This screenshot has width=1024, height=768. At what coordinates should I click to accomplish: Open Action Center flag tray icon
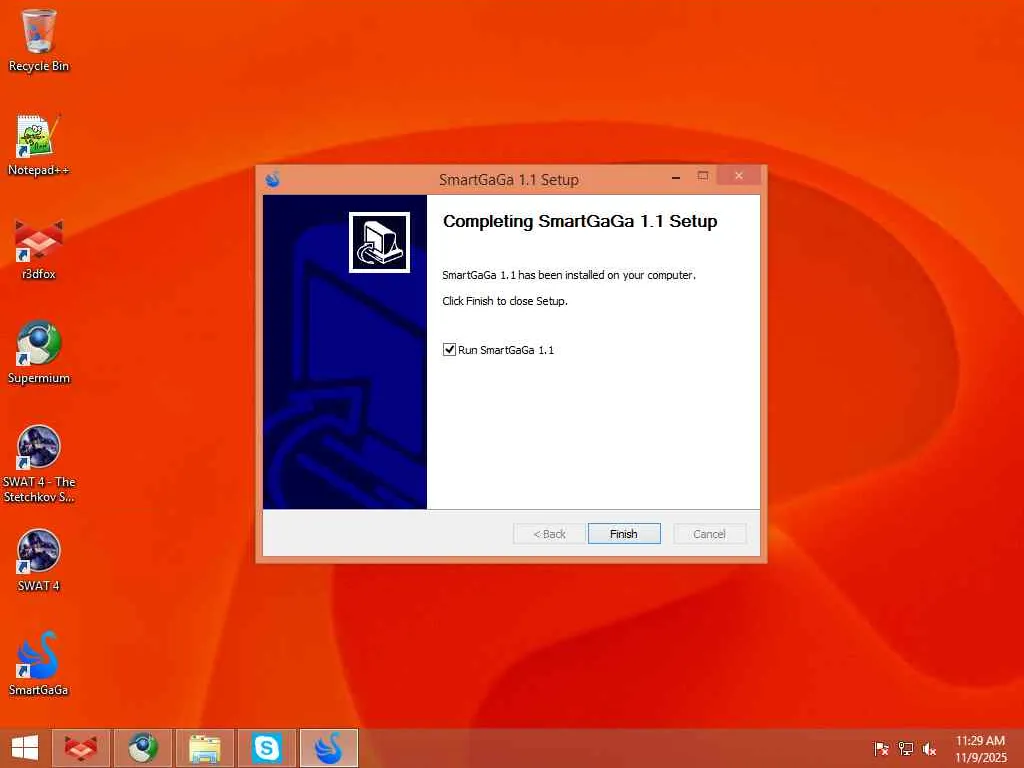click(881, 748)
